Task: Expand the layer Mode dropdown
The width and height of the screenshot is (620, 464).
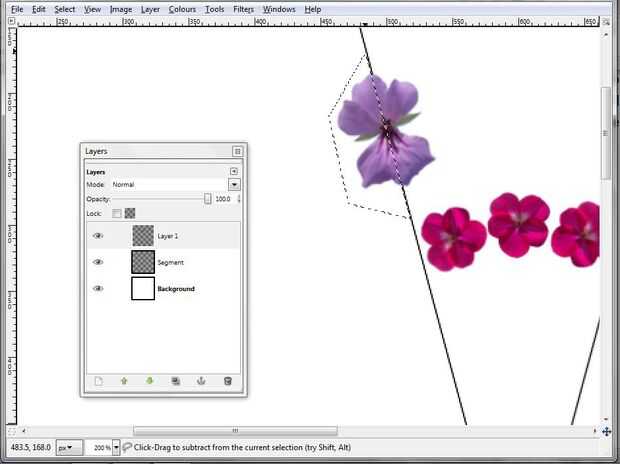Action: tap(234, 185)
